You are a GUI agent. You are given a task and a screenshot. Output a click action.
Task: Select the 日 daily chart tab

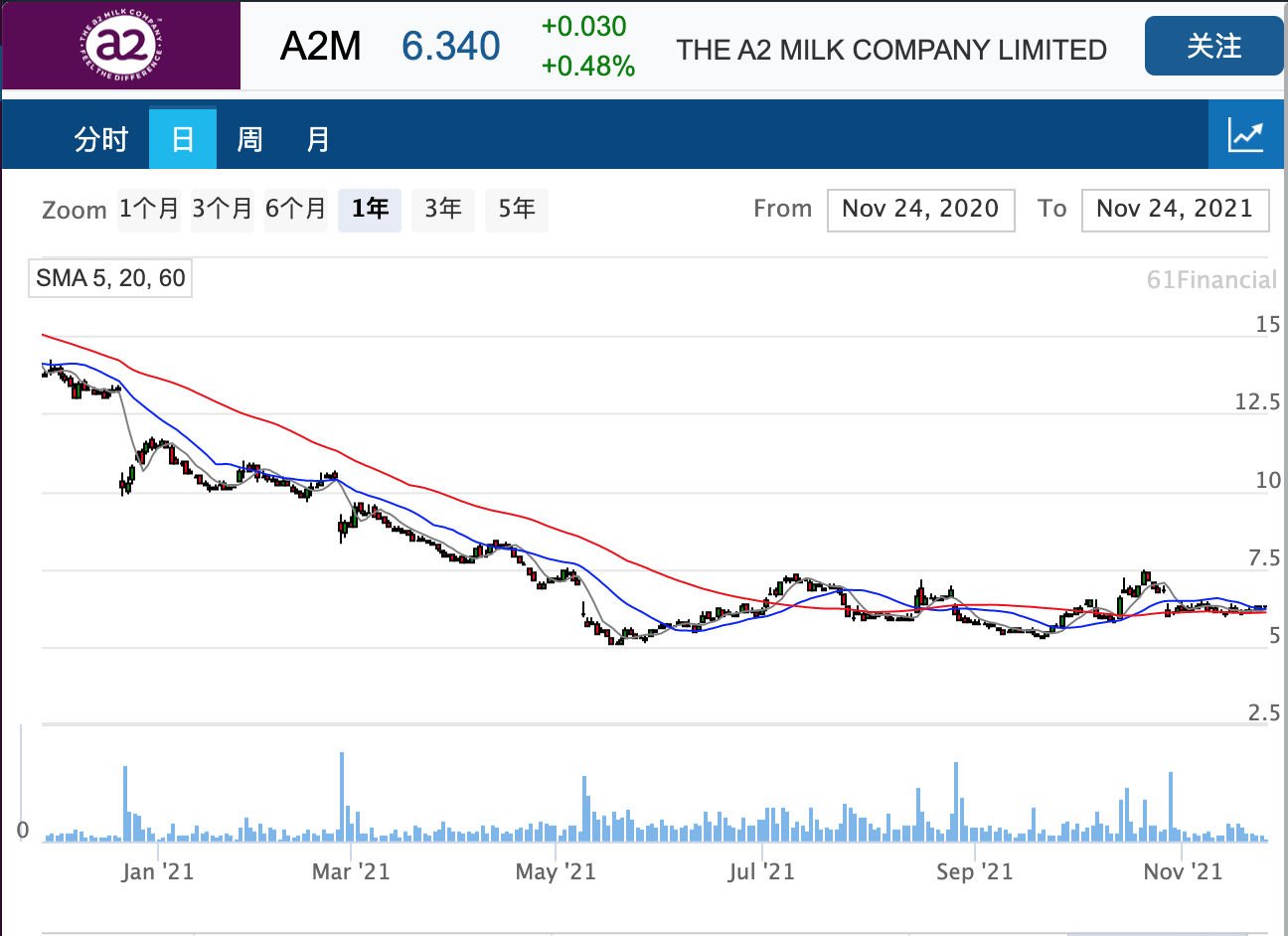[183, 138]
